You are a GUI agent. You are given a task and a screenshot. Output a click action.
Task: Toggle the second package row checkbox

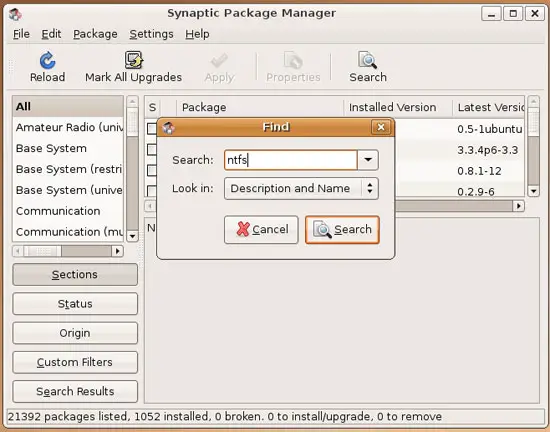[152, 150]
